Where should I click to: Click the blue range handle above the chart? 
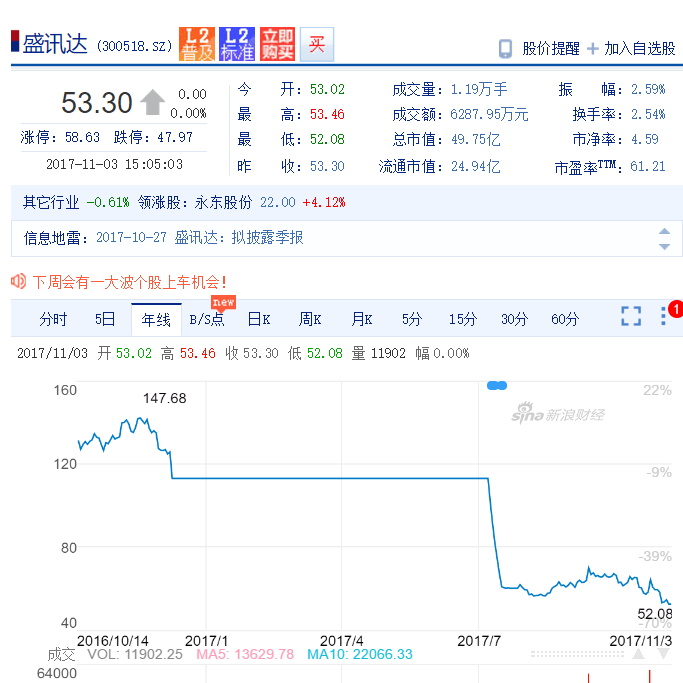(x=497, y=385)
